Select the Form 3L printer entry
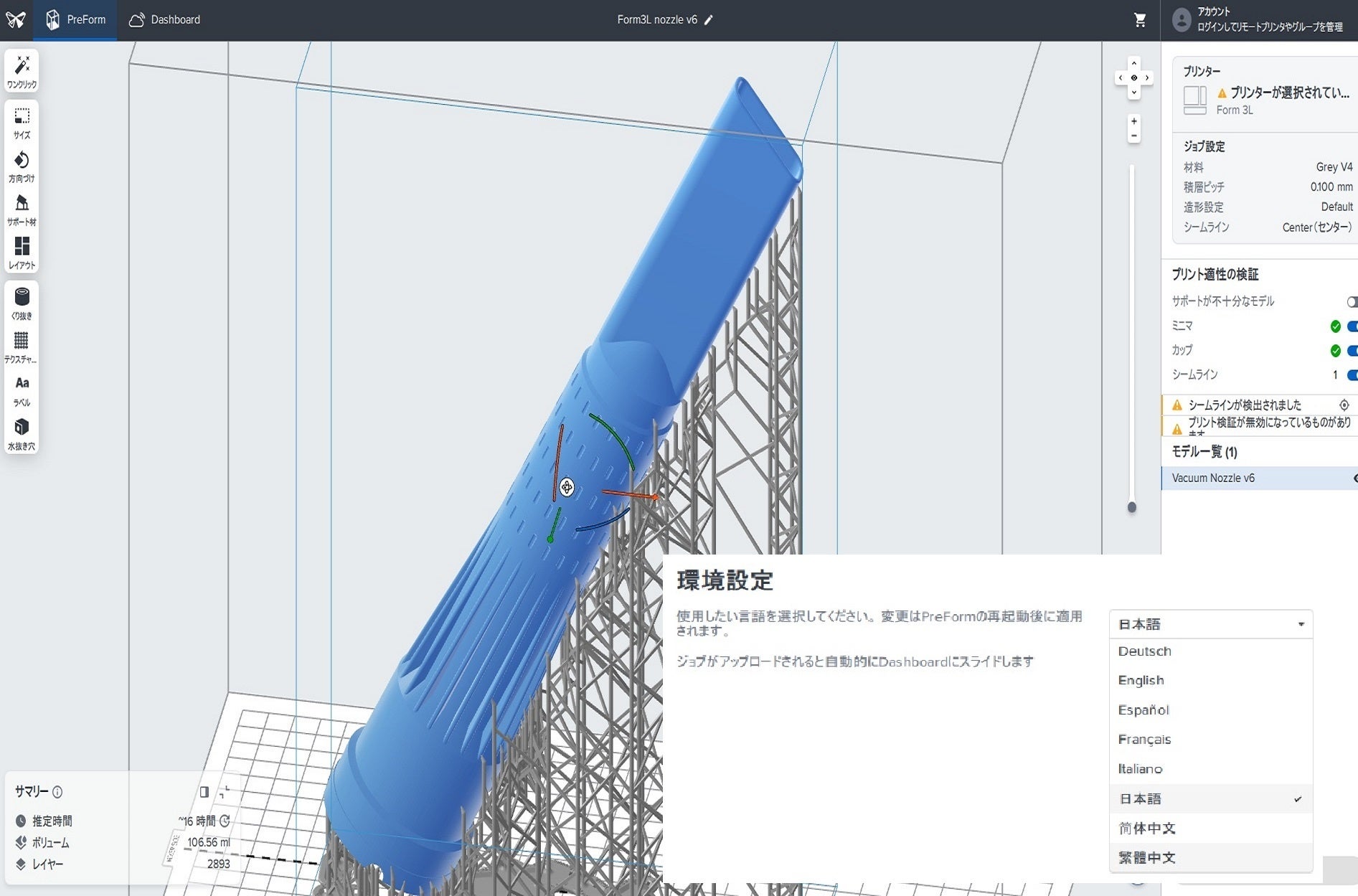The height and width of the screenshot is (896, 1358). click(1265, 100)
